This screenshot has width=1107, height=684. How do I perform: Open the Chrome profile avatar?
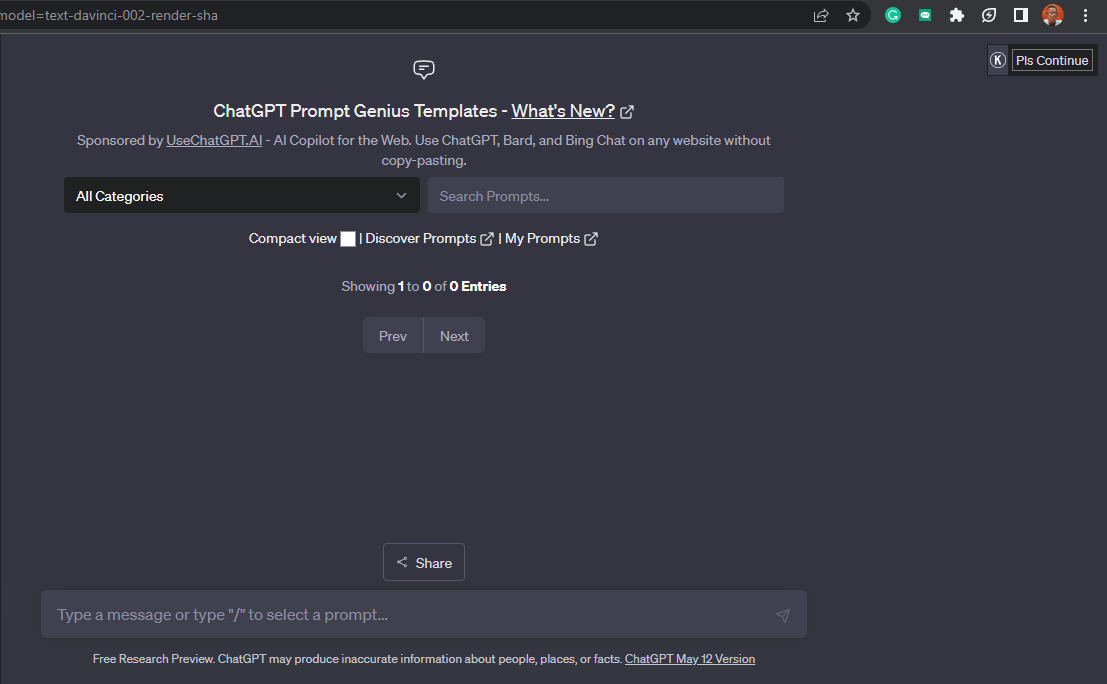1053,15
